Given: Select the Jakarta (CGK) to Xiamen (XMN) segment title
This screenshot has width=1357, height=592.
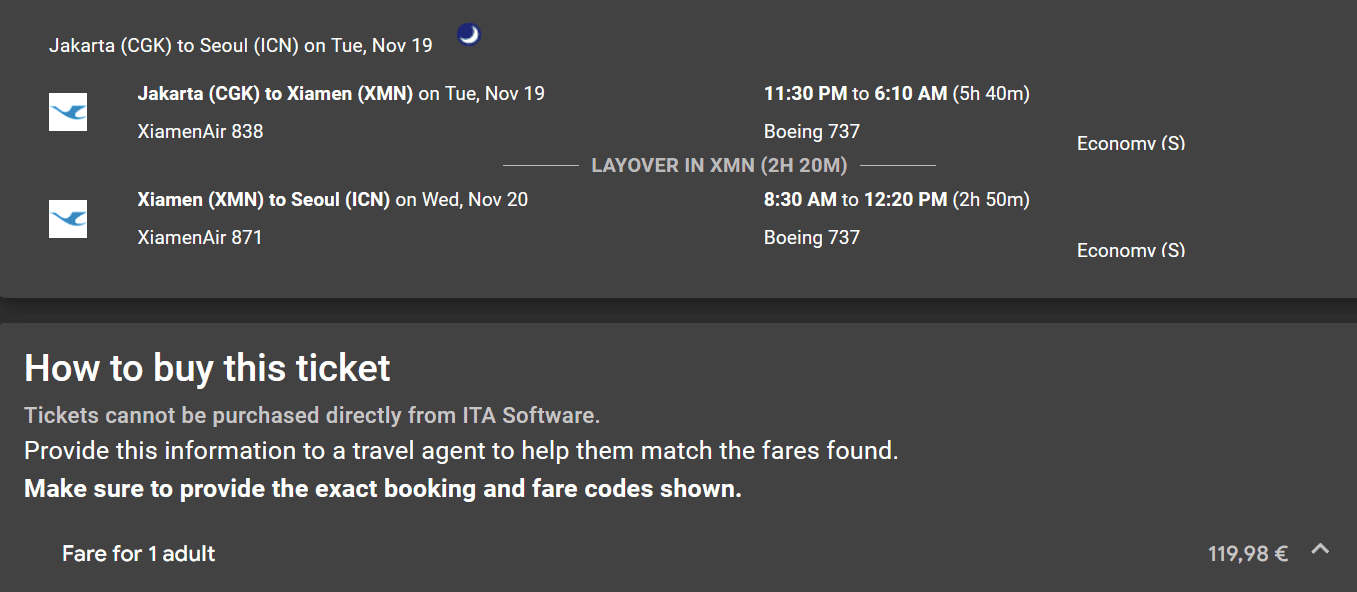Looking at the screenshot, I should [275, 94].
